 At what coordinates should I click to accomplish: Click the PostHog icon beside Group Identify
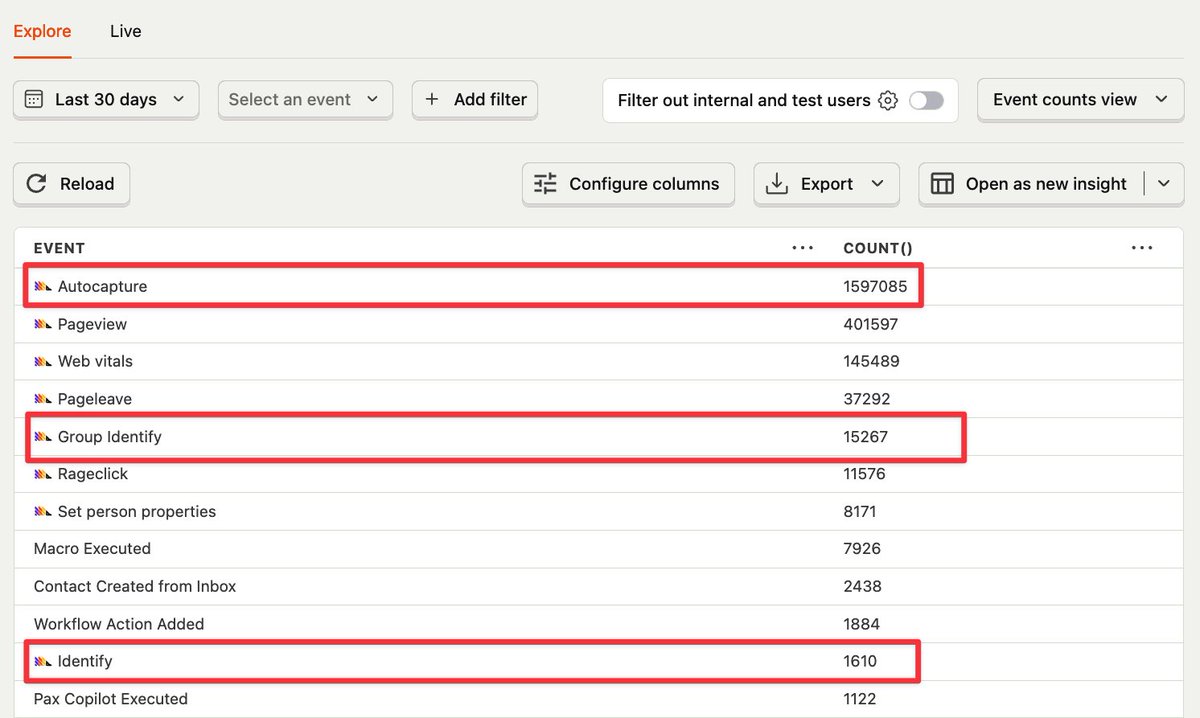[43, 436]
